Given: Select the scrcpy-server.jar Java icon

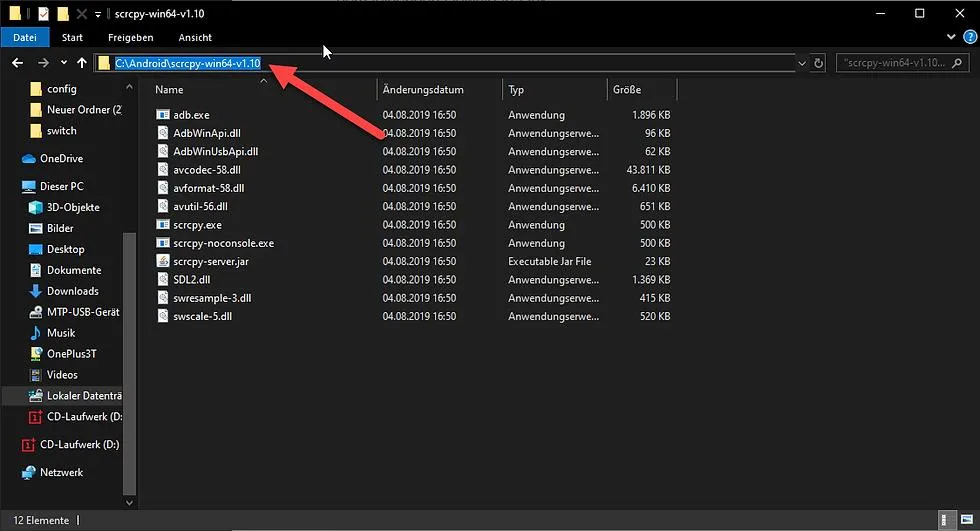Looking at the screenshot, I should coord(162,261).
